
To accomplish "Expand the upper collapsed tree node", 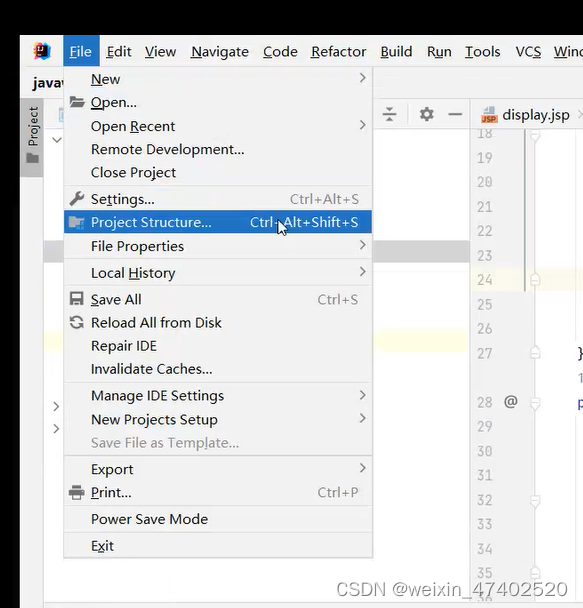I will (56, 406).
